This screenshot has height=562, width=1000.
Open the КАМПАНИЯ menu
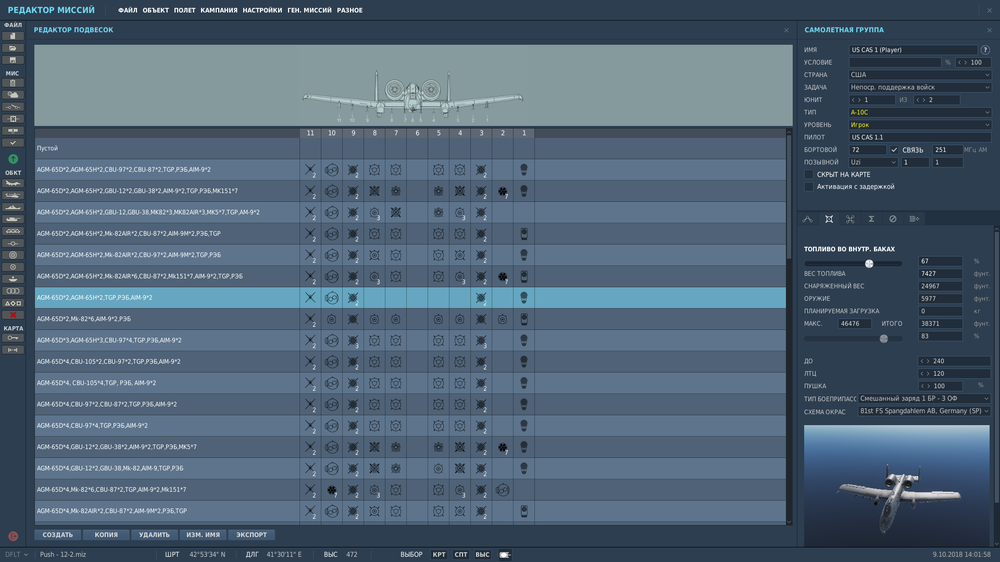(219, 10)
